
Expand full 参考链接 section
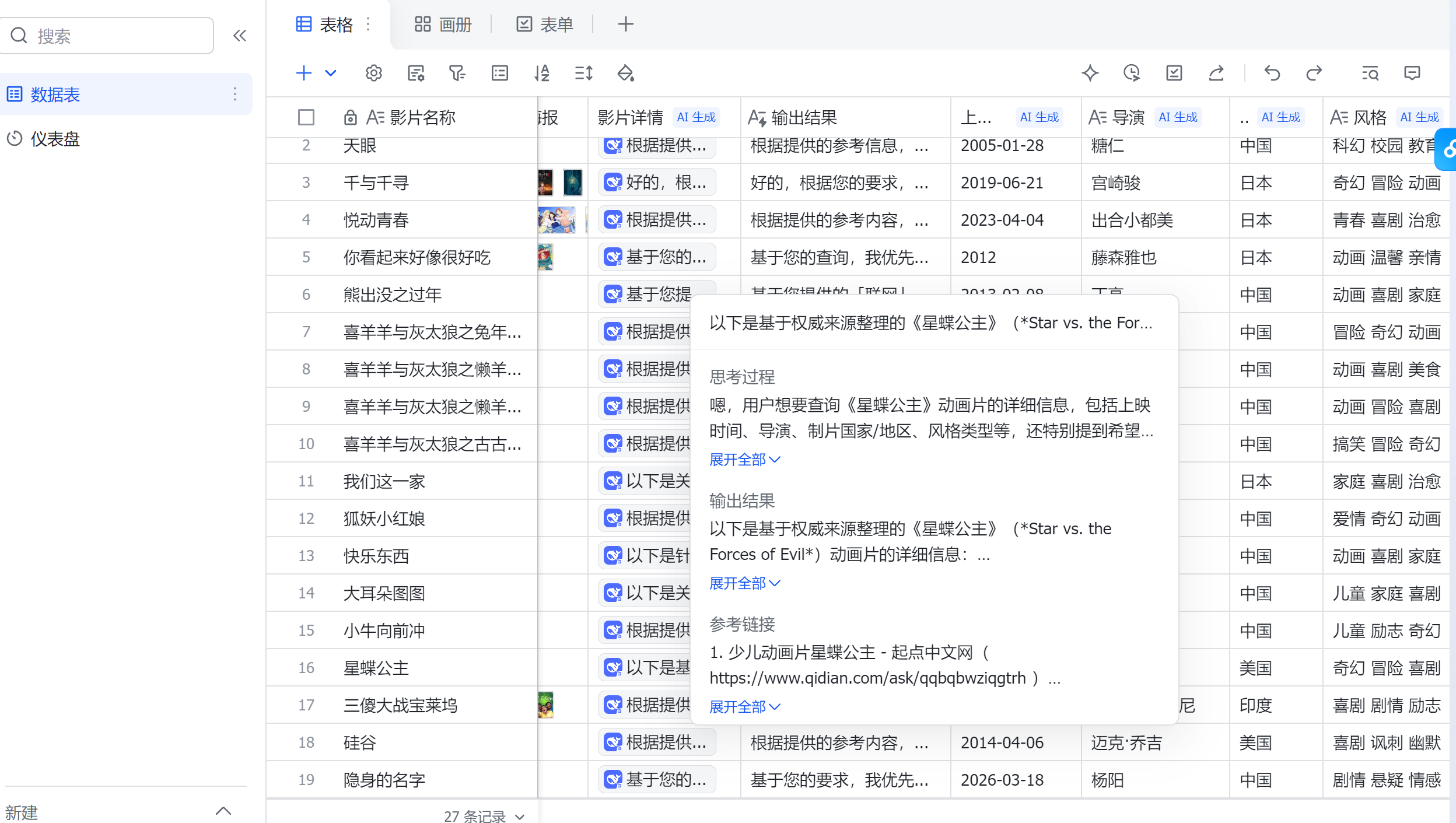744,707
